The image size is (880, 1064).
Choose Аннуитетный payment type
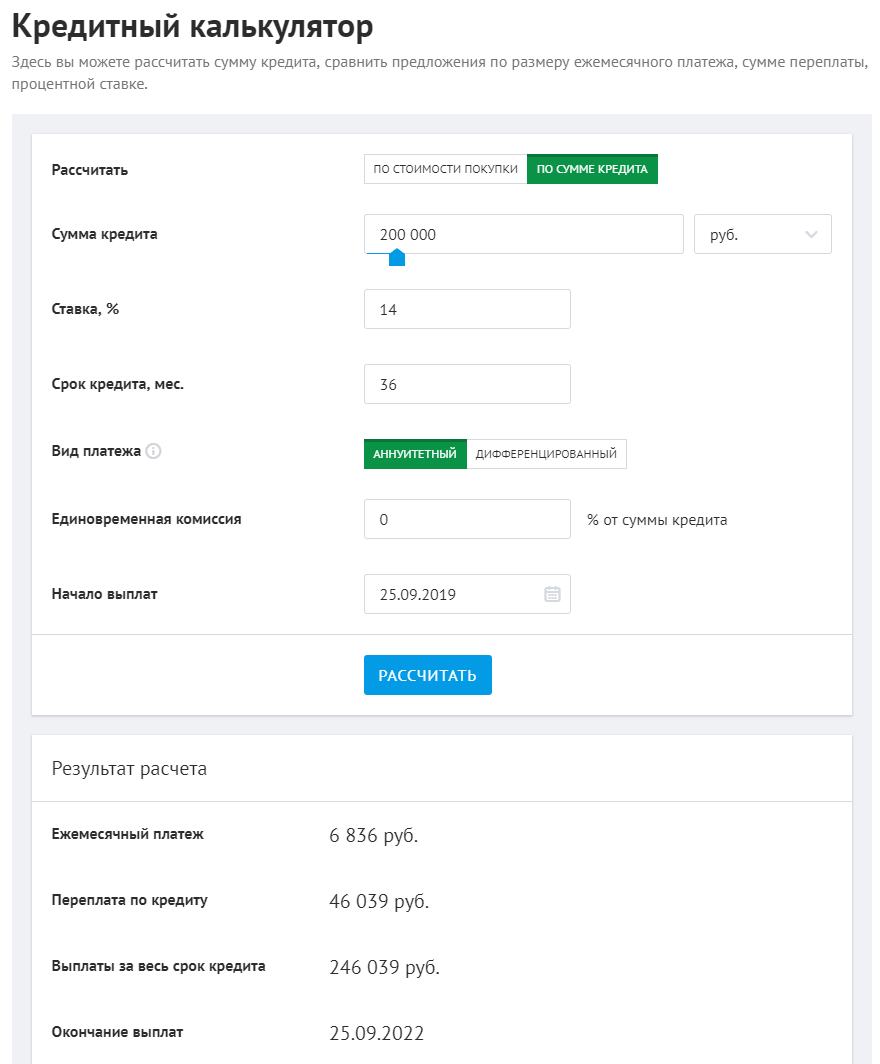[x=415, y=454]
